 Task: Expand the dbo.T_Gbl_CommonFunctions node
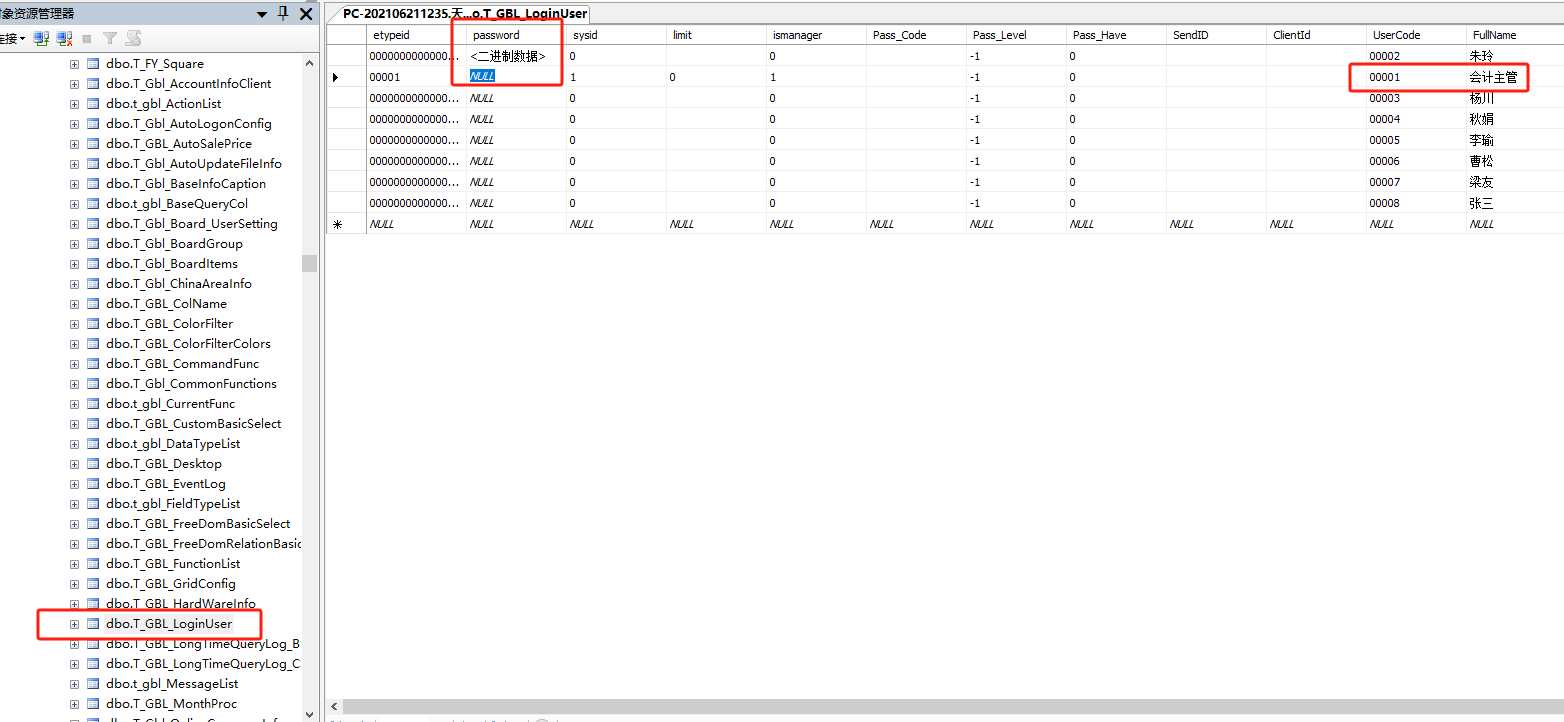74,384
